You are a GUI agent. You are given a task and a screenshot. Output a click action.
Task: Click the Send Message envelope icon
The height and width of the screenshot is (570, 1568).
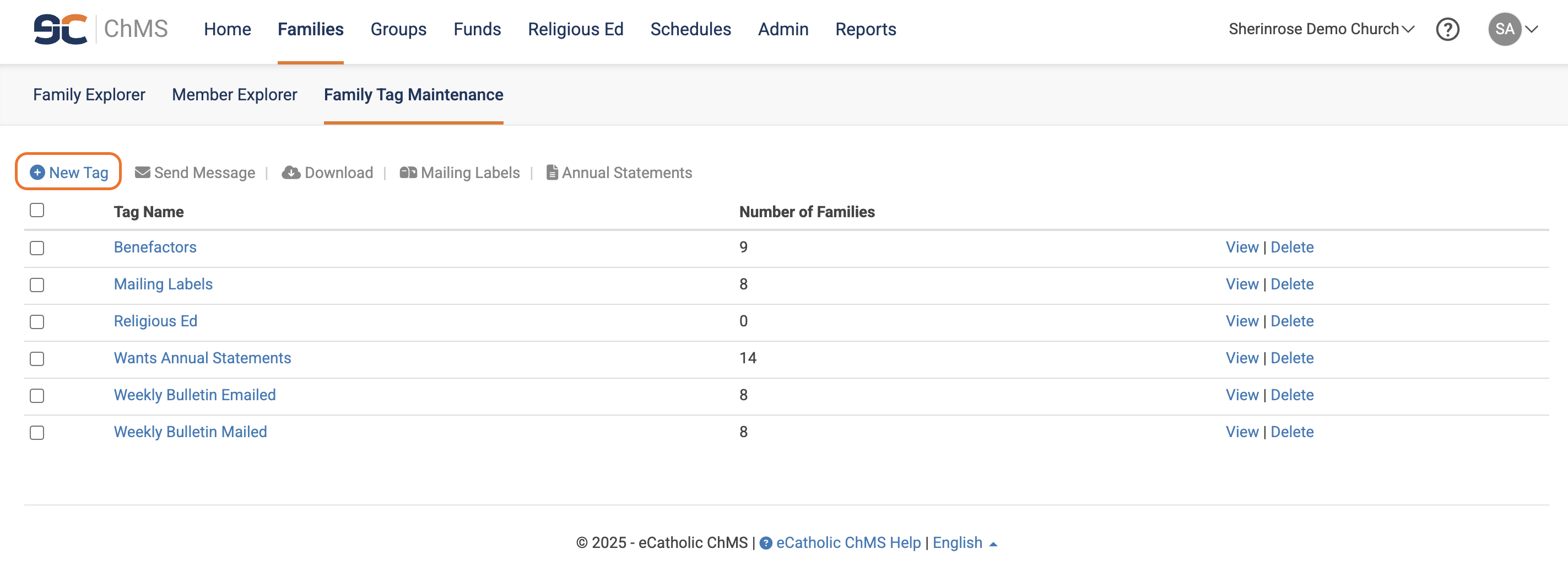tap(143, 173)
